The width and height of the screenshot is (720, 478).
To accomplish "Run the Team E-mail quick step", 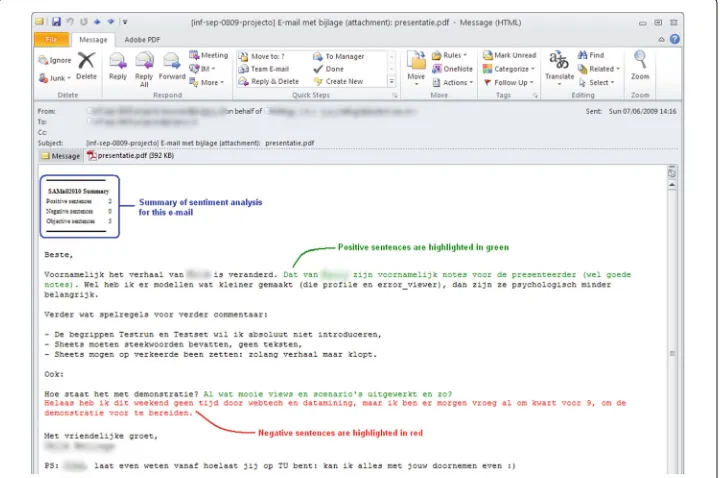I will coord(264,69).
